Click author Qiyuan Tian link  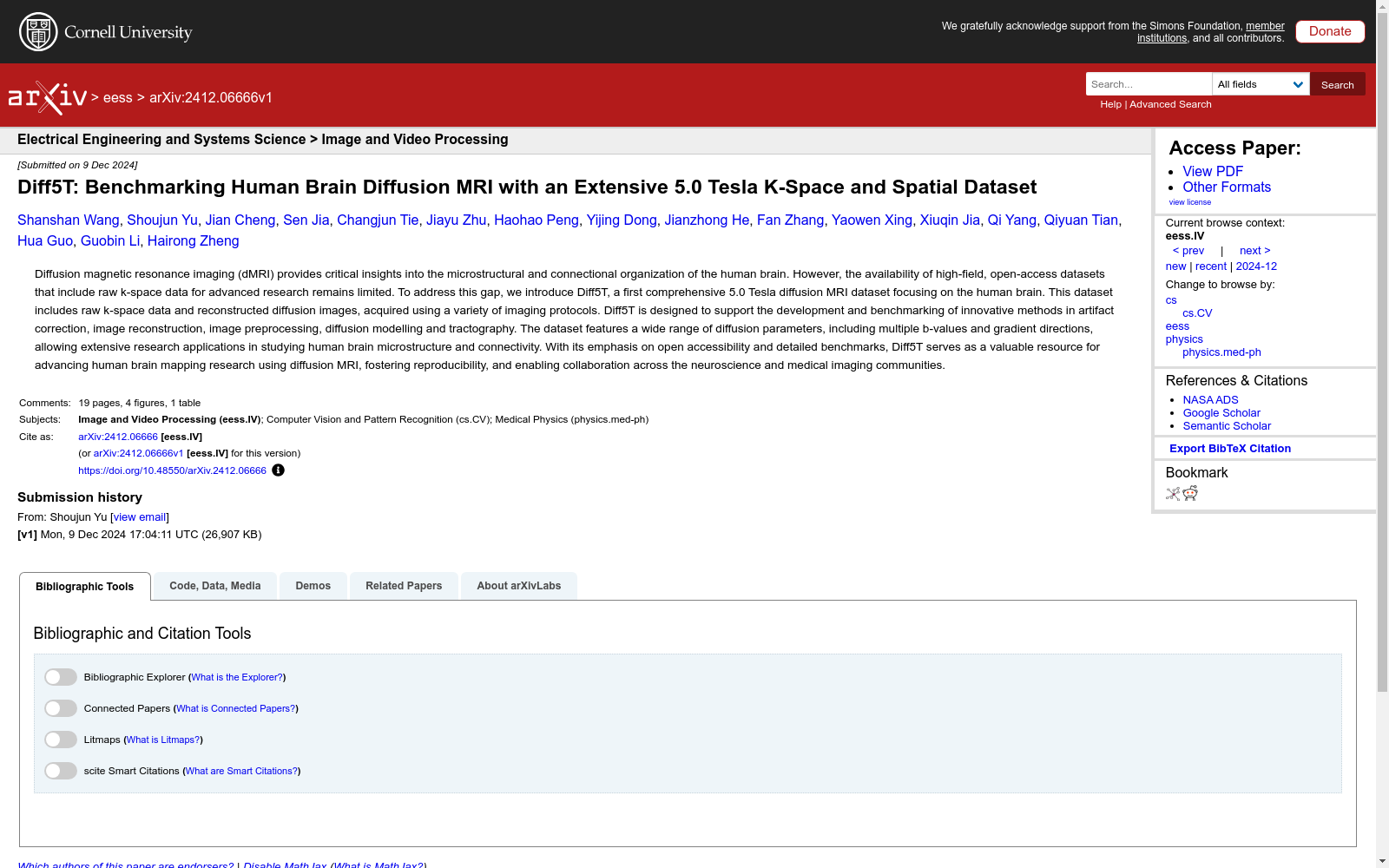[x=1081, y=220]
